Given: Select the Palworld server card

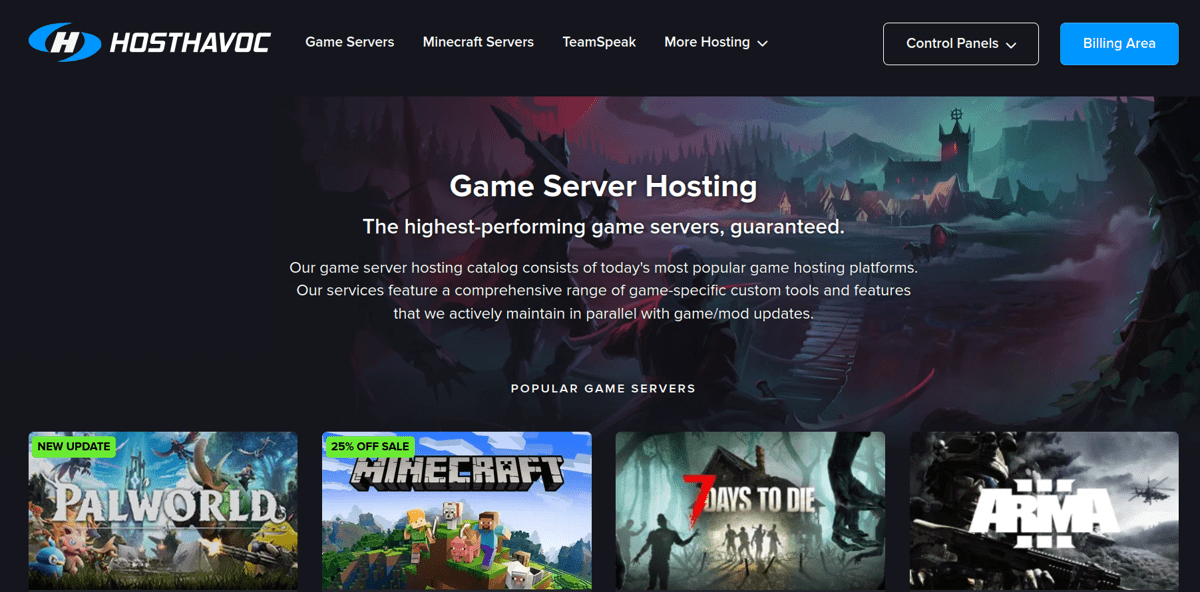Looking at the screenshot, I should (x=163, y=511).
